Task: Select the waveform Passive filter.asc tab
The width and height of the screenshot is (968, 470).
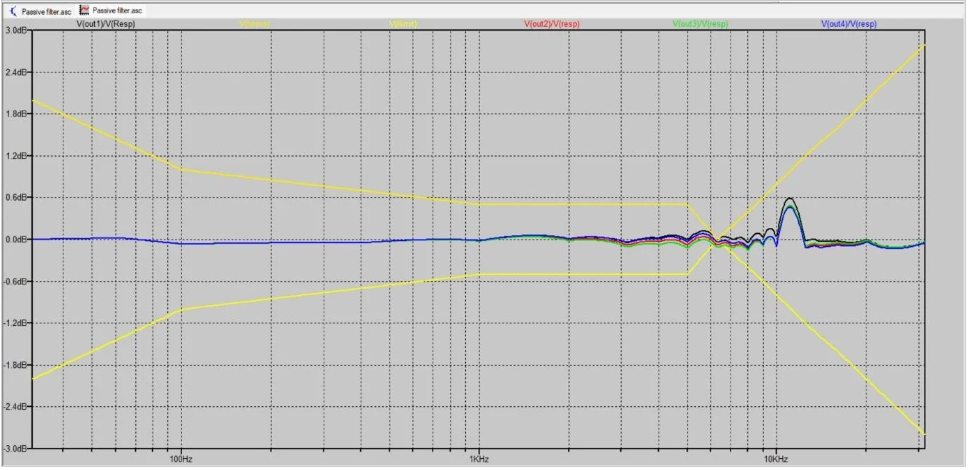Action: click(118, 9)
